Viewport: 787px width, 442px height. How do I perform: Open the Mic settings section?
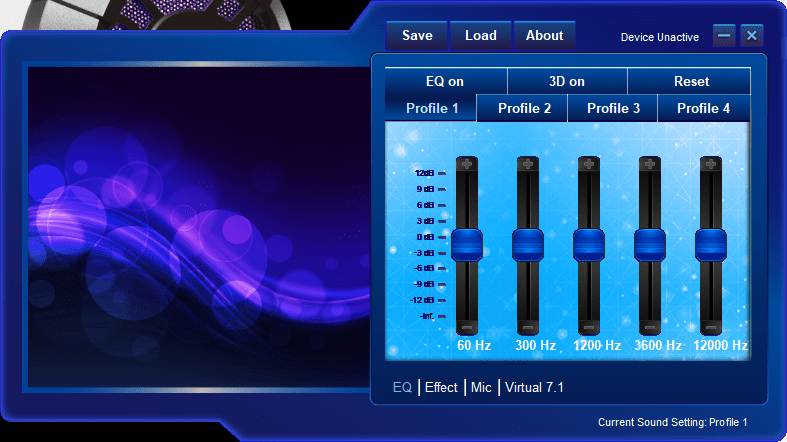481,387
